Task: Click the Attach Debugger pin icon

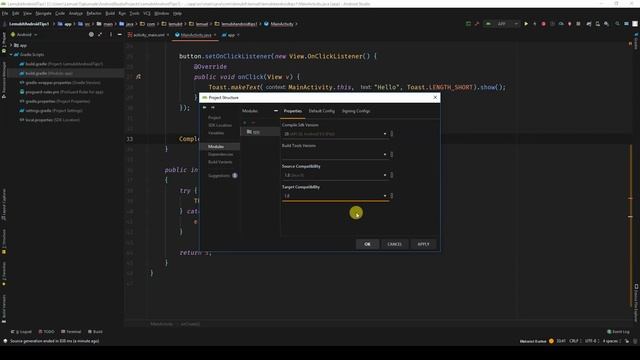Action: pos(569,24)
